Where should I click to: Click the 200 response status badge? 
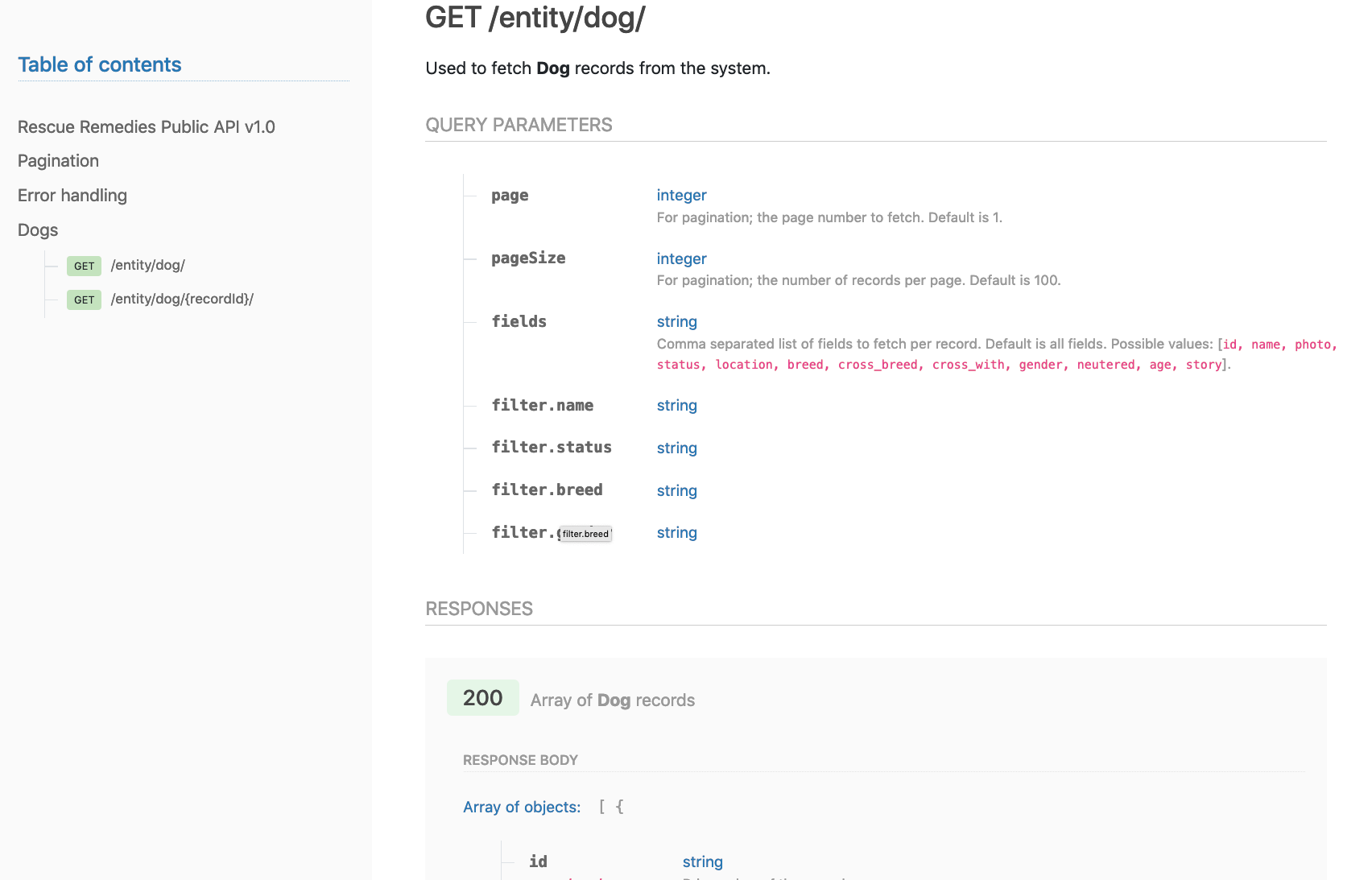[x=482, y=698]
